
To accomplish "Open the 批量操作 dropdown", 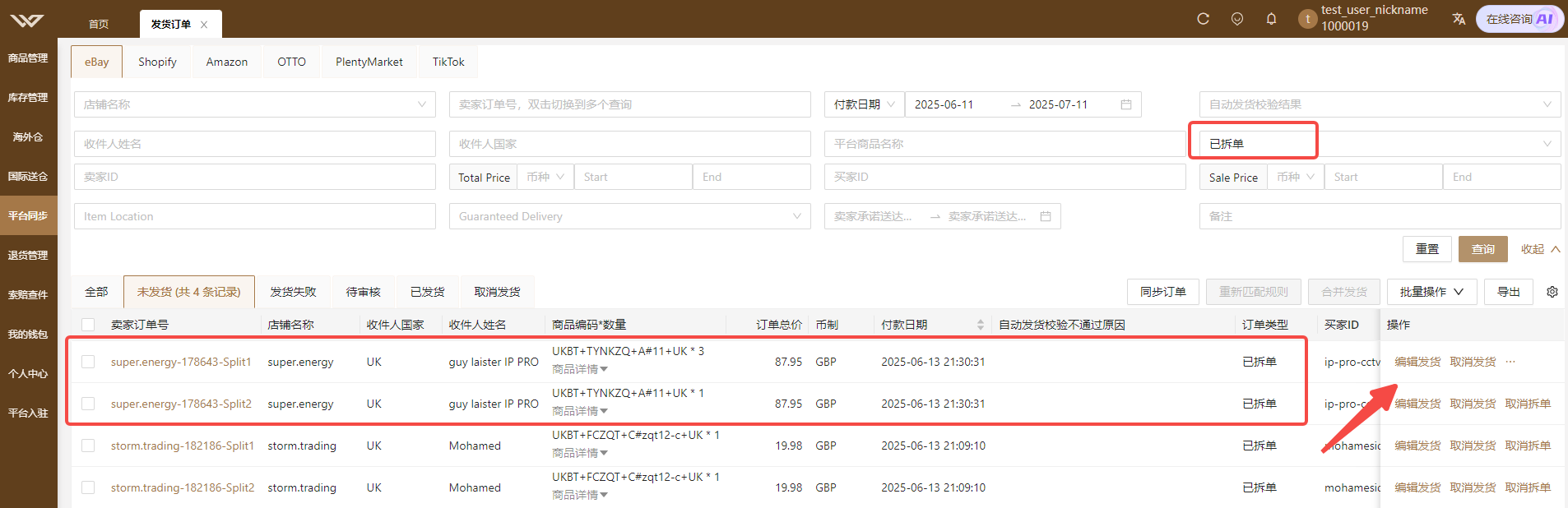I will pyautogui.click(x=1431, y=292).
